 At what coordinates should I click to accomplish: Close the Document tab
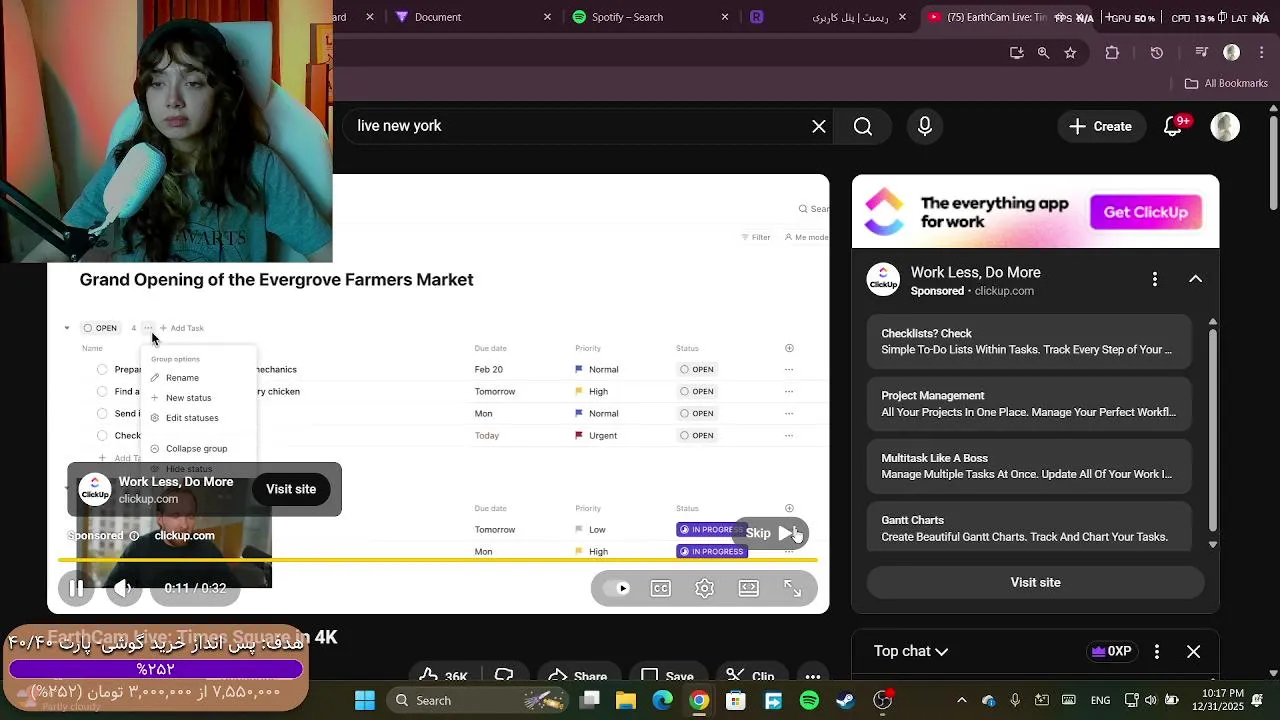[547, 17]
